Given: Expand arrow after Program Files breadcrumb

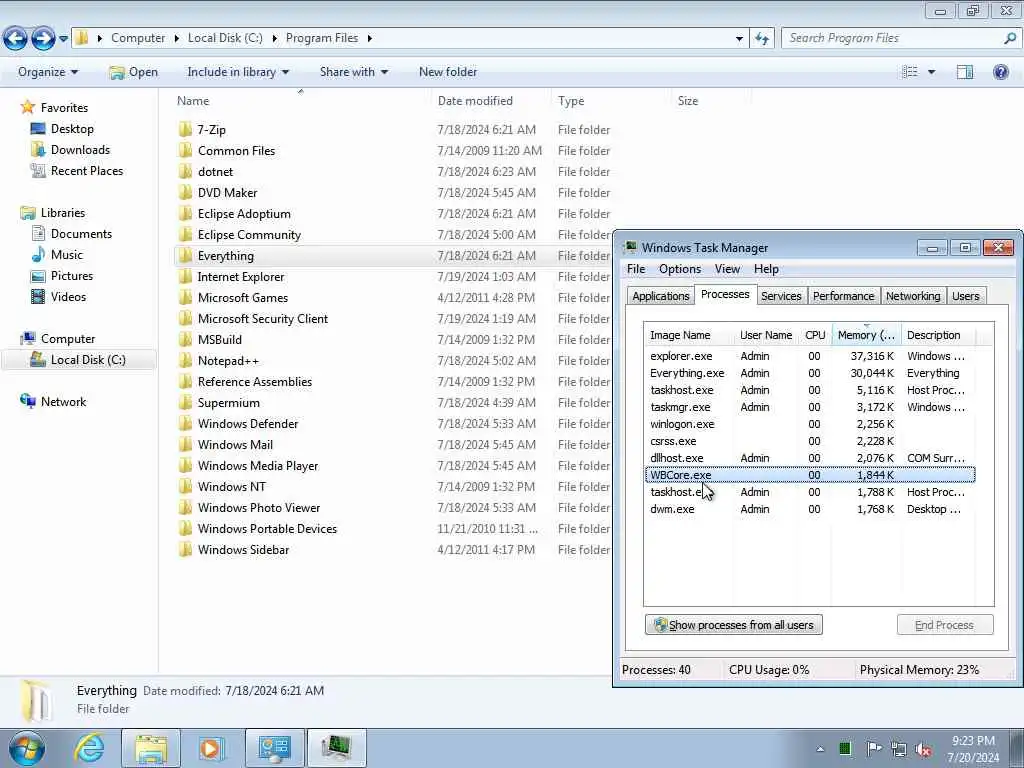Looking at the screenshot, I should point(370,38).
